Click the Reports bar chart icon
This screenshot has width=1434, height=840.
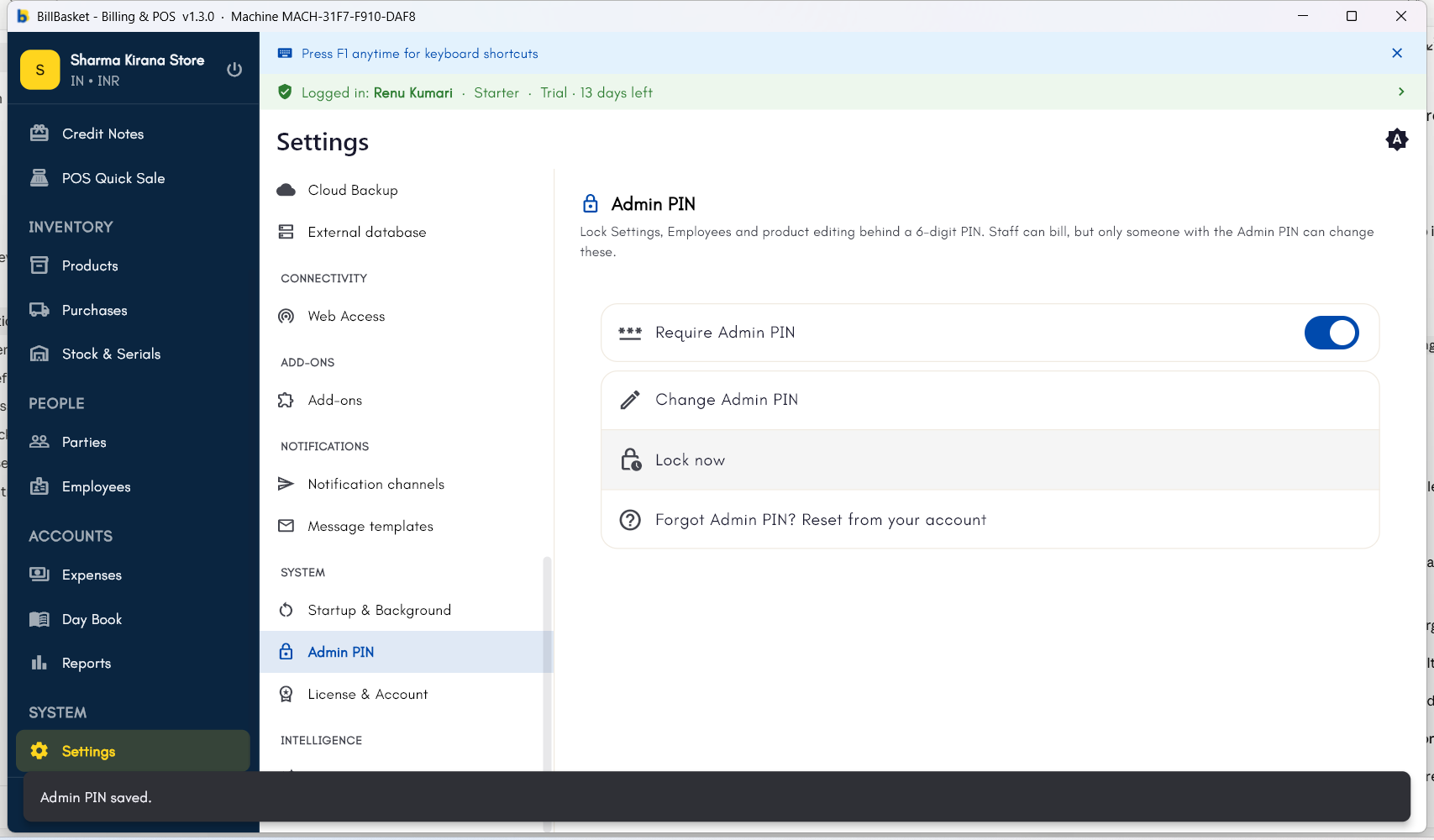tap(39, 663)
